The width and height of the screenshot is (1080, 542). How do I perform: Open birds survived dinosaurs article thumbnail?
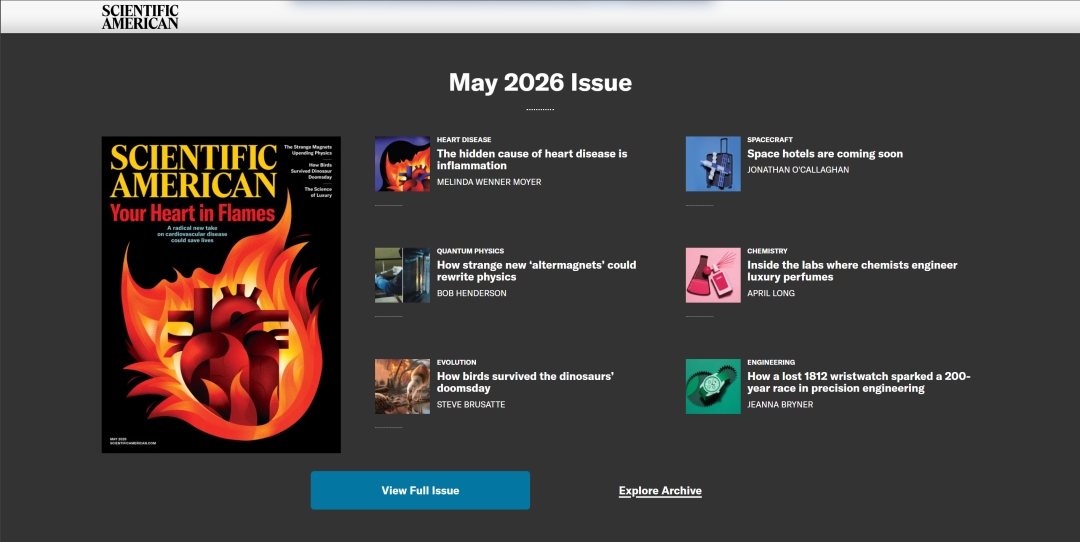(402, 386)
